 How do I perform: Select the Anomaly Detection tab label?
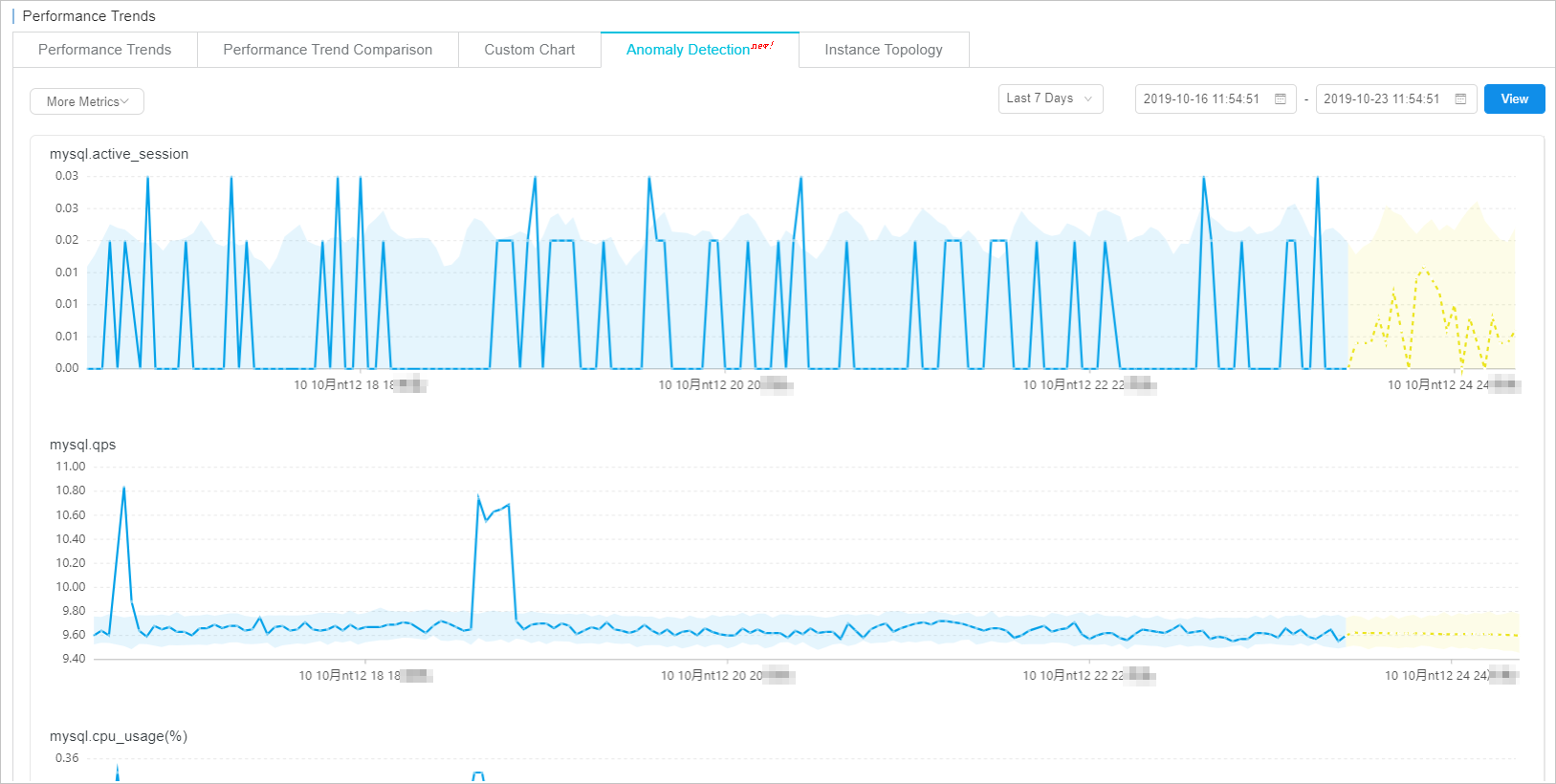click(x=688, y=50)
